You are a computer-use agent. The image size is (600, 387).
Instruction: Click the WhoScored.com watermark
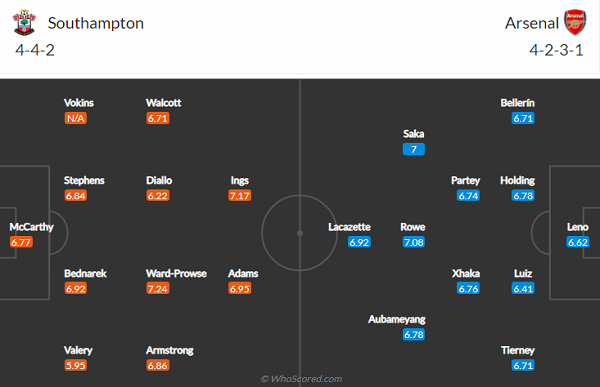pos(301,379)
